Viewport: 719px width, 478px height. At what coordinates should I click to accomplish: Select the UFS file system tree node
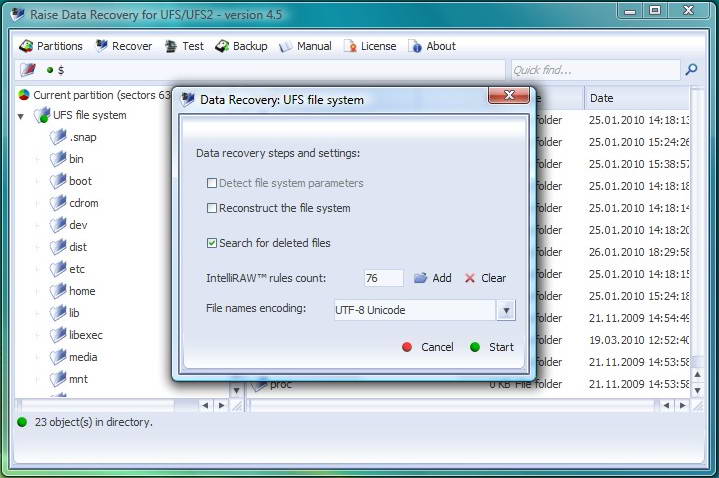click(x=89, y=115)
